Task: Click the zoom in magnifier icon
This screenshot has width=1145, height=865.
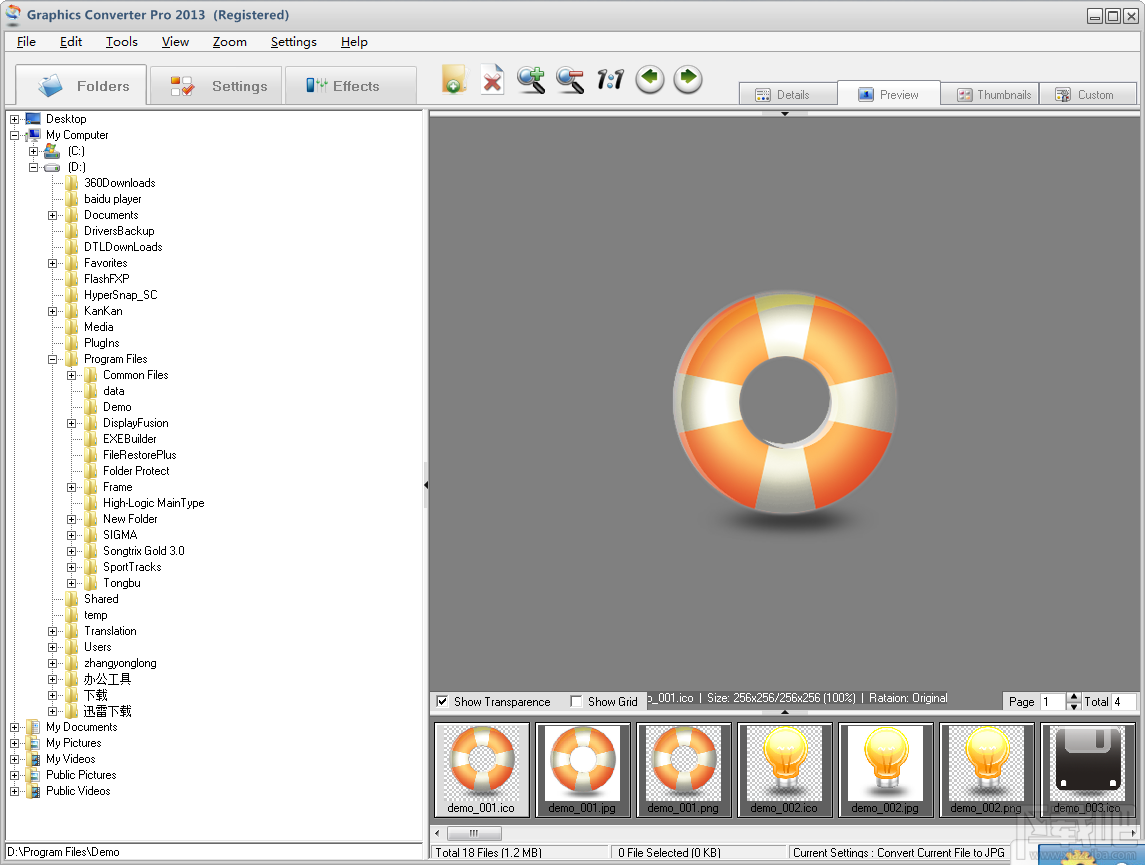Action: pos(531,80)
